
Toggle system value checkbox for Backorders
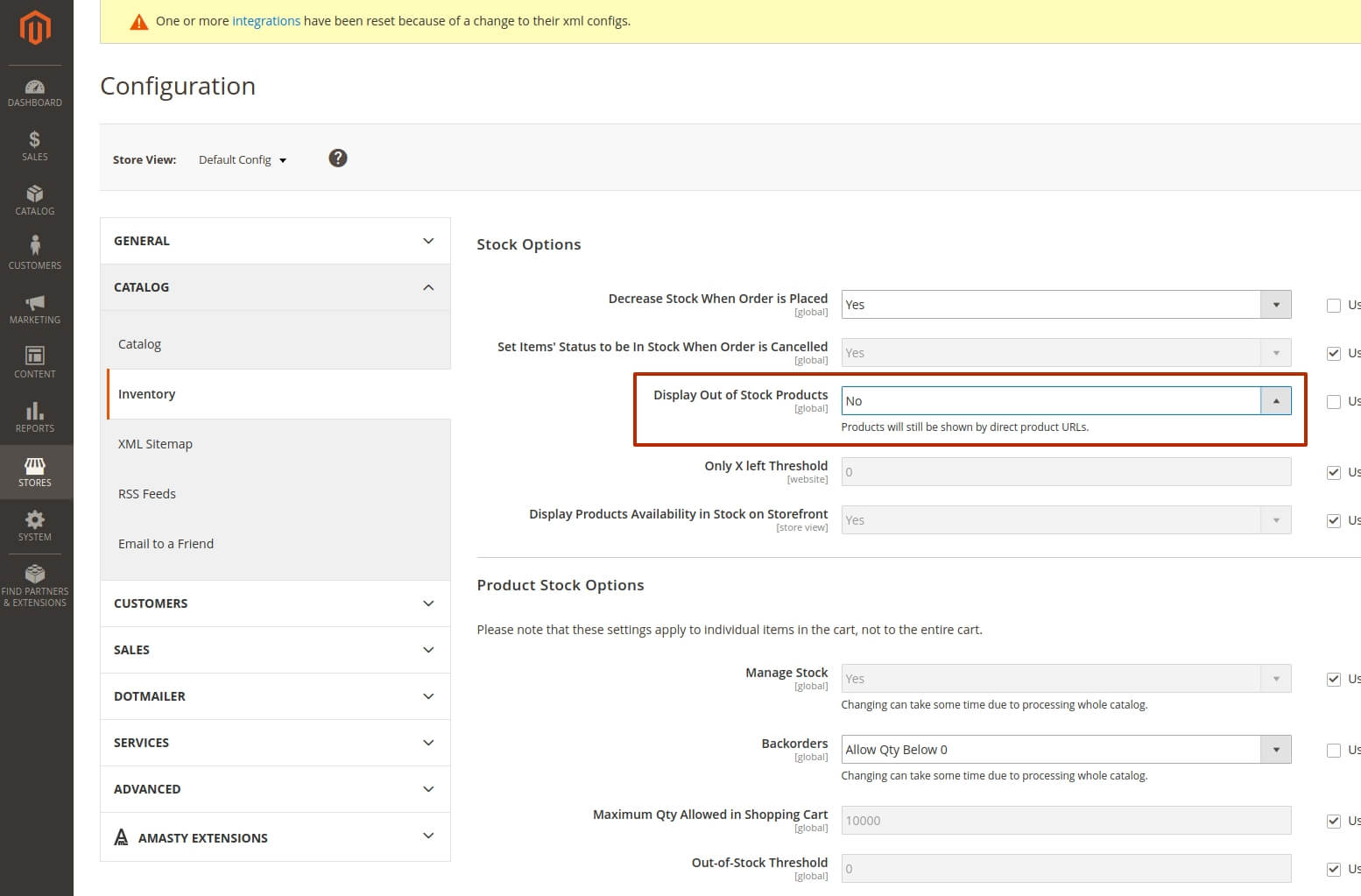click(1334, 751)
